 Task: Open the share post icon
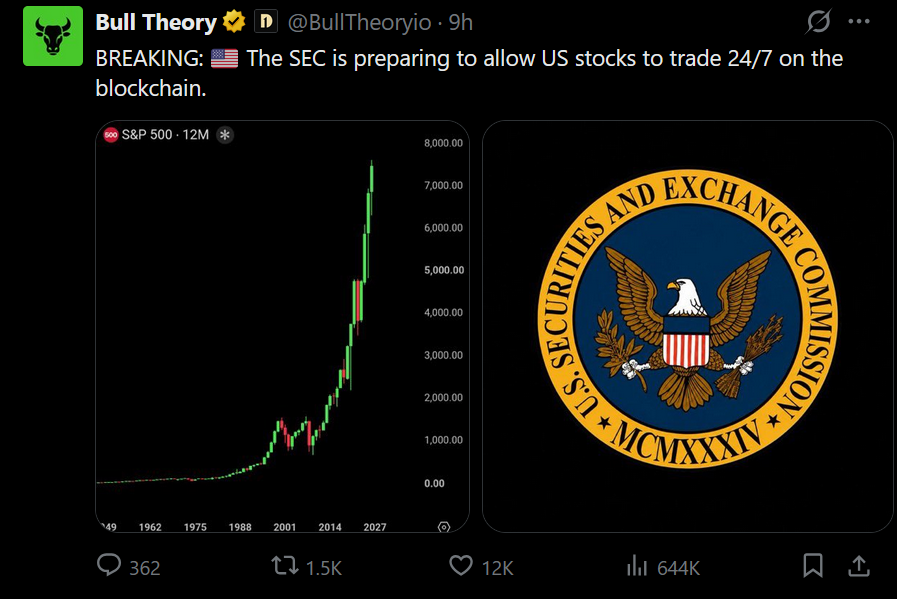(858, 566)
